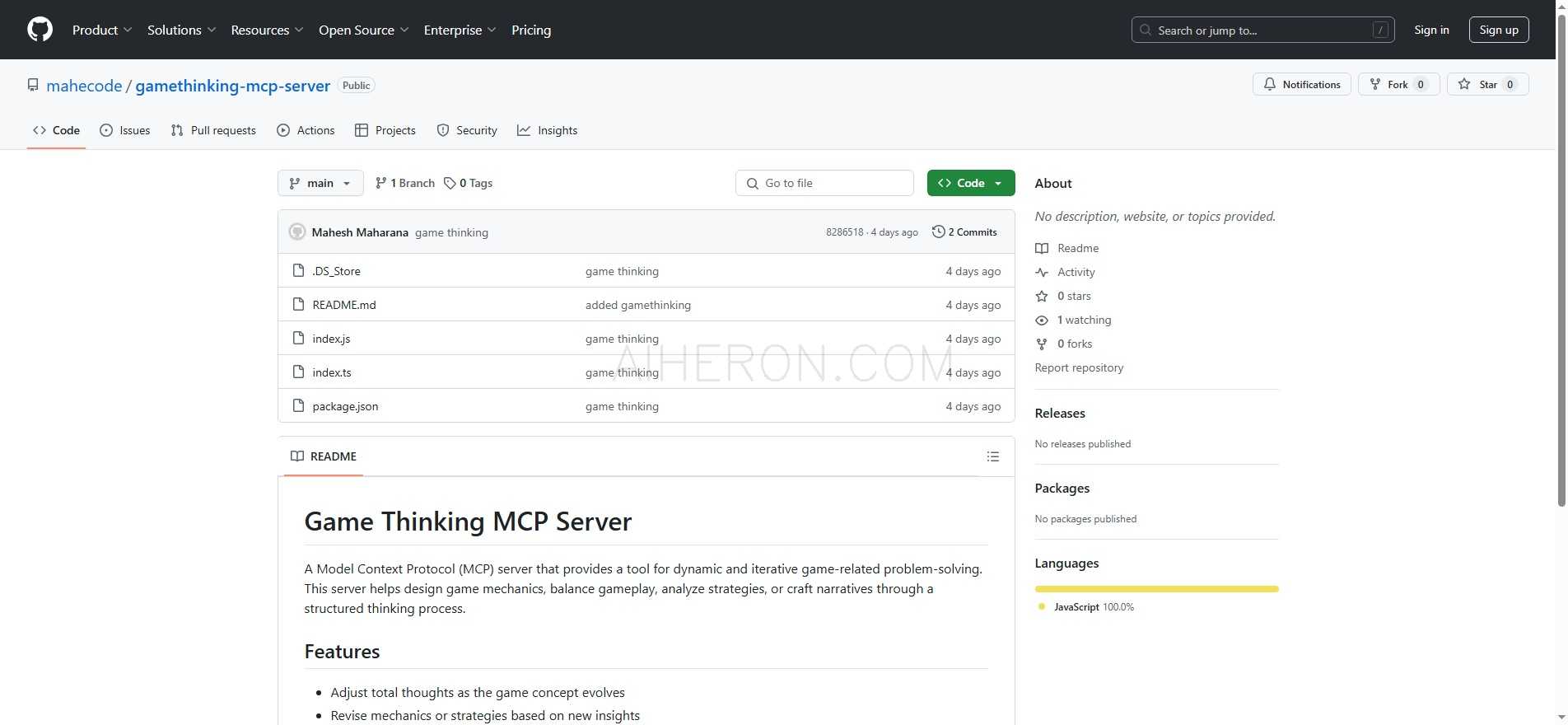
Task: Open the .DS_Store file name
Action: (x=336, y=271)
